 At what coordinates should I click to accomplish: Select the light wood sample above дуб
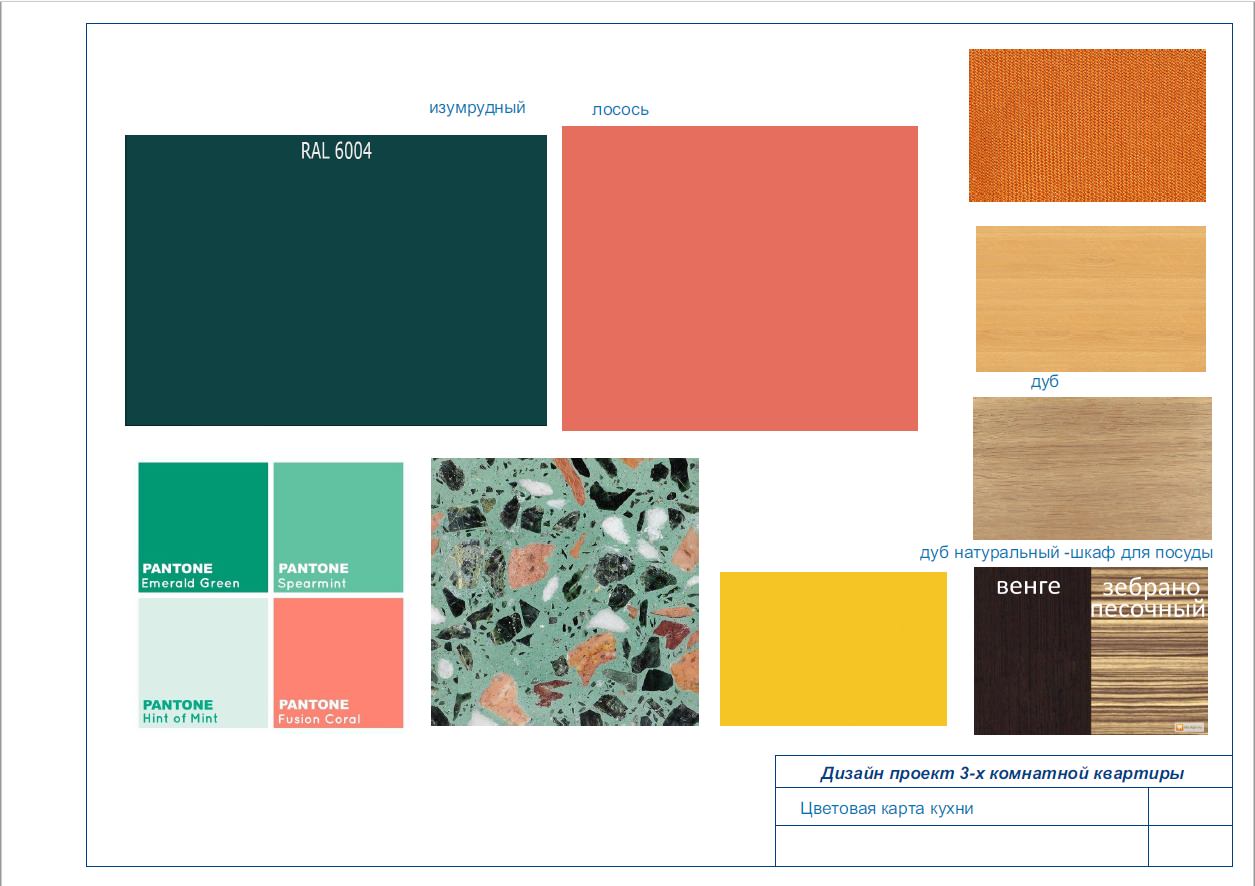point(1090,298)
